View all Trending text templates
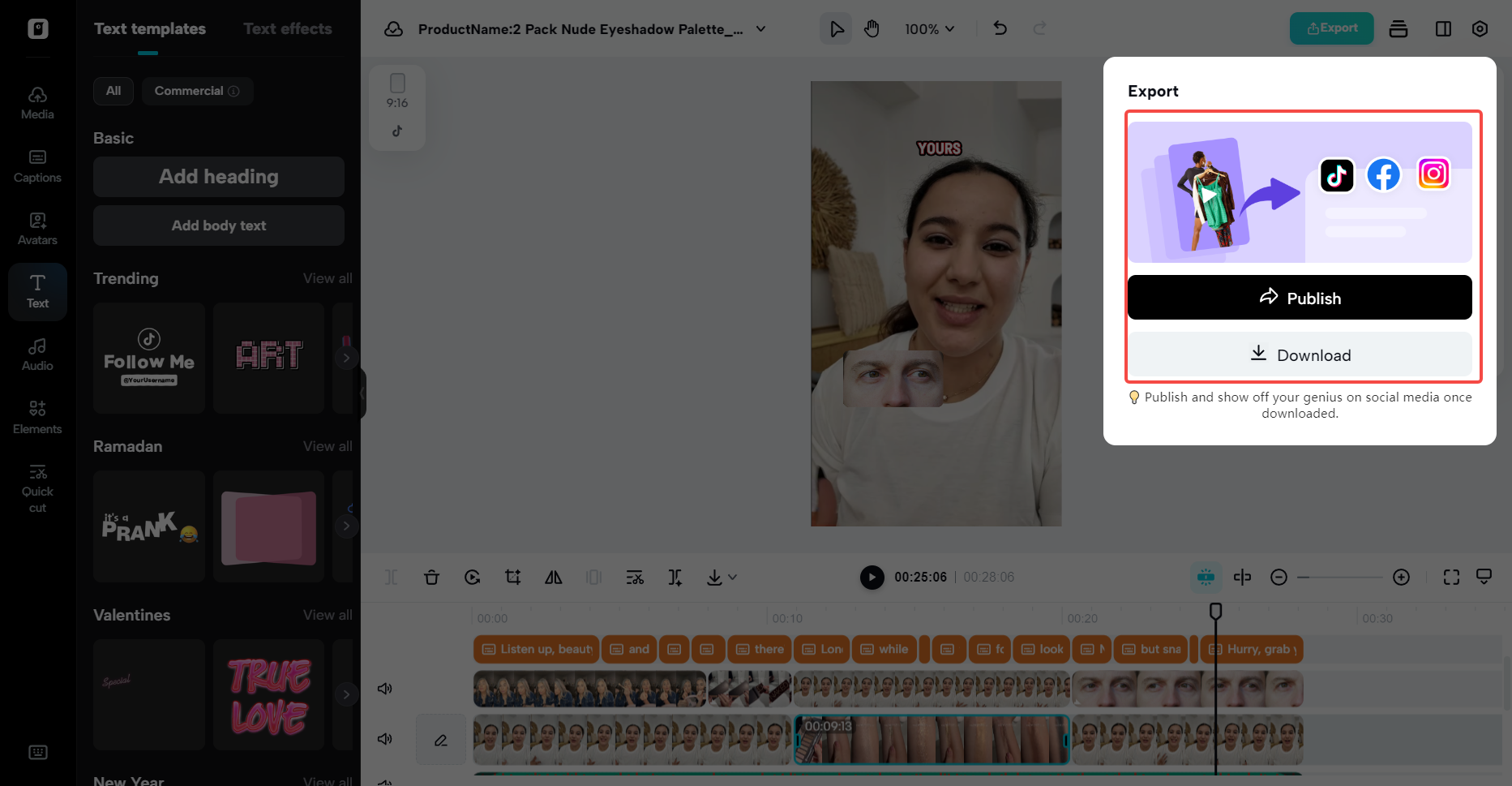This screenshot has width=1512, height=786. 328,278
